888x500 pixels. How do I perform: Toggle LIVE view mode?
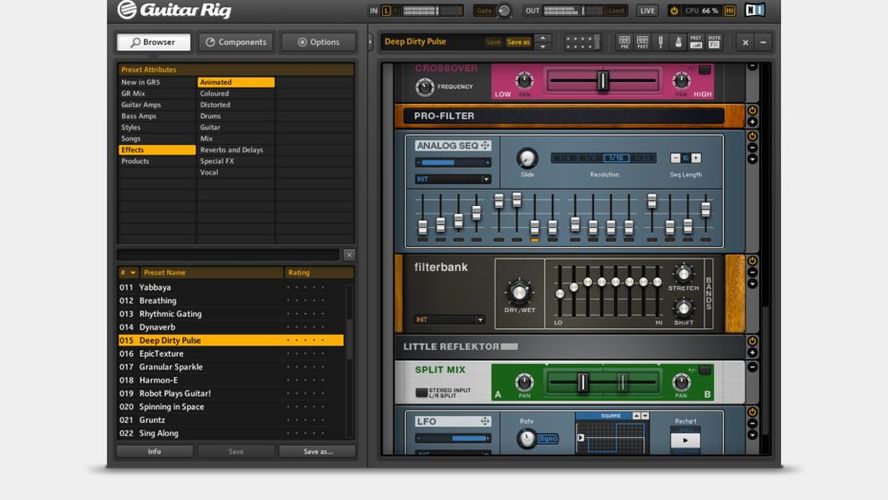pyautogui.click(x=647, y=11)
